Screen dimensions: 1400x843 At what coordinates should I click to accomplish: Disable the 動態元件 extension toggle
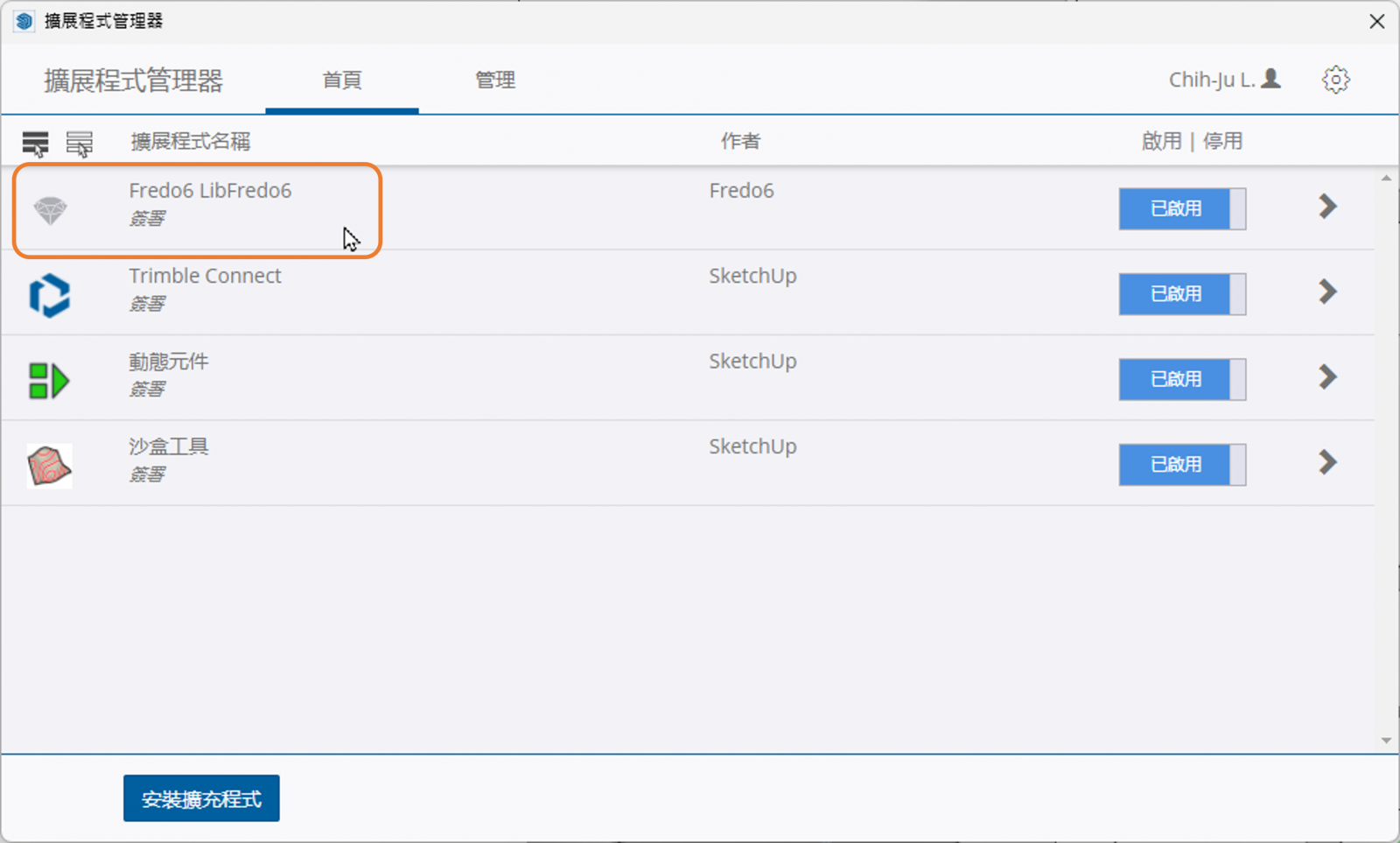1182,379
